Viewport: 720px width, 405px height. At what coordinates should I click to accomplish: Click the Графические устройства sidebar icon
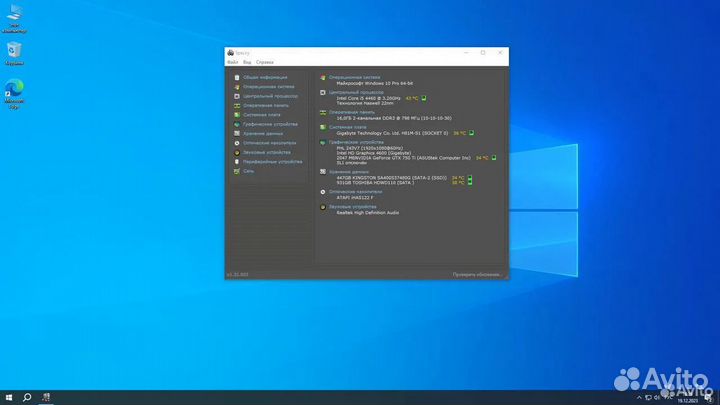pos(237,124)
